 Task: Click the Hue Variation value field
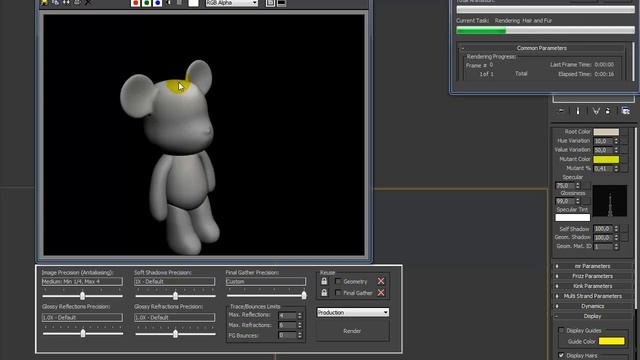tap(603, 141)
